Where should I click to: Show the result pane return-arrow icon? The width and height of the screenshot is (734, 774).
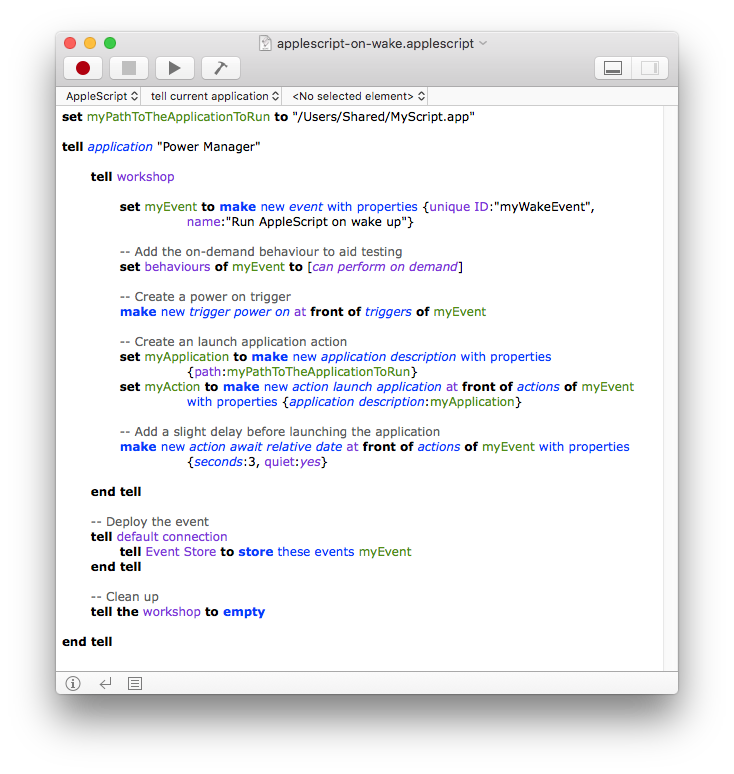(105, 683)
